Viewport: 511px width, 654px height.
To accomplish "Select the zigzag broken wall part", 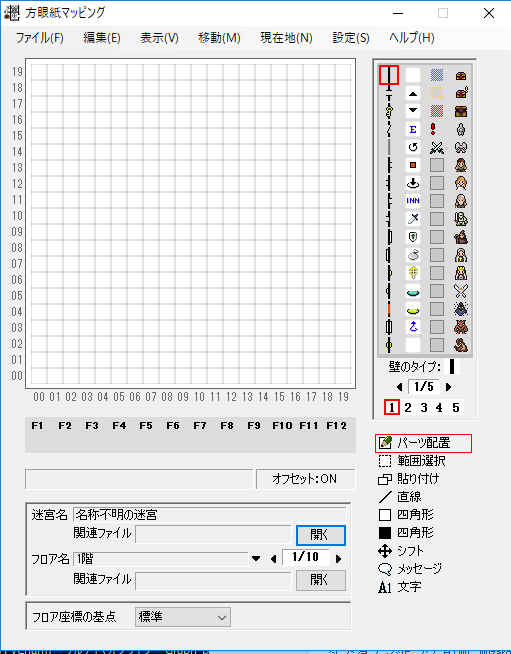I will point(389,129).
